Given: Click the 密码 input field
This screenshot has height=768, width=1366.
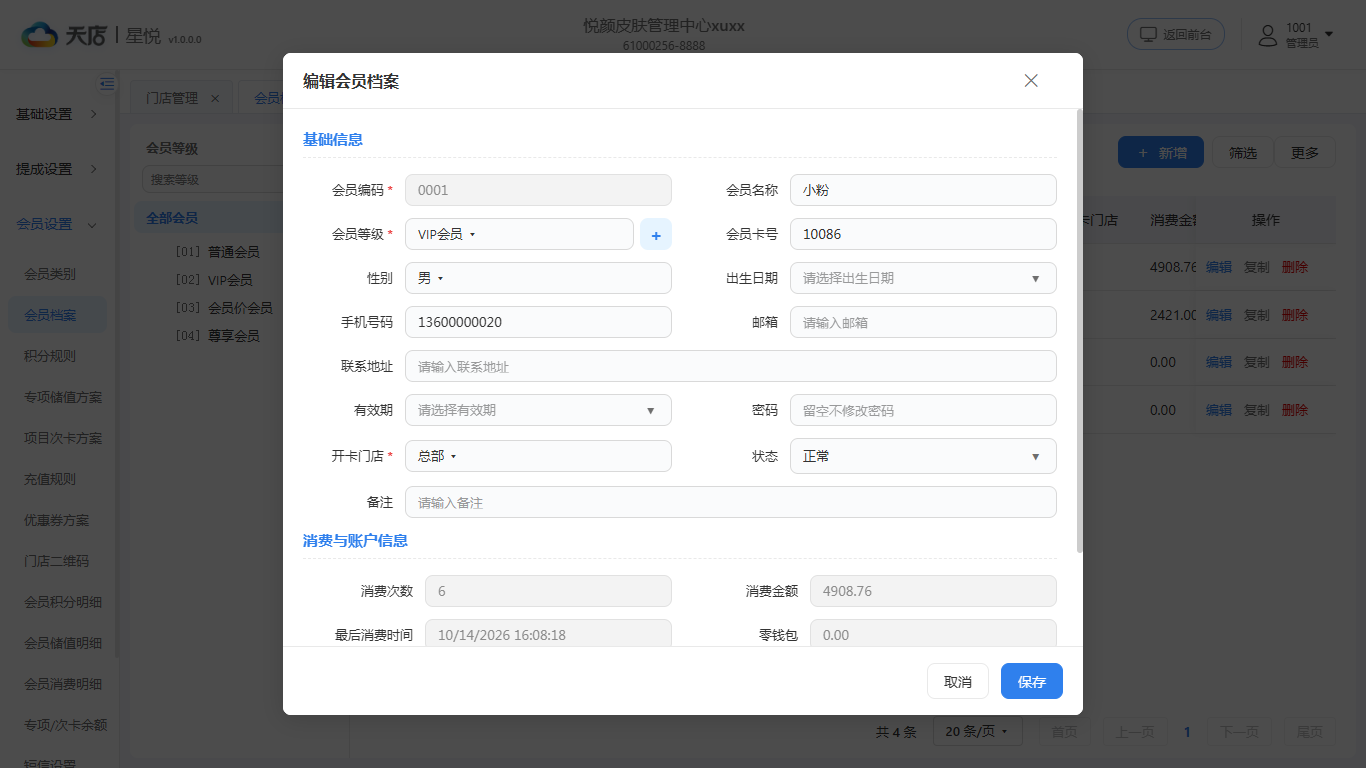Looking at the screenshot, I should tap(923, 410).
